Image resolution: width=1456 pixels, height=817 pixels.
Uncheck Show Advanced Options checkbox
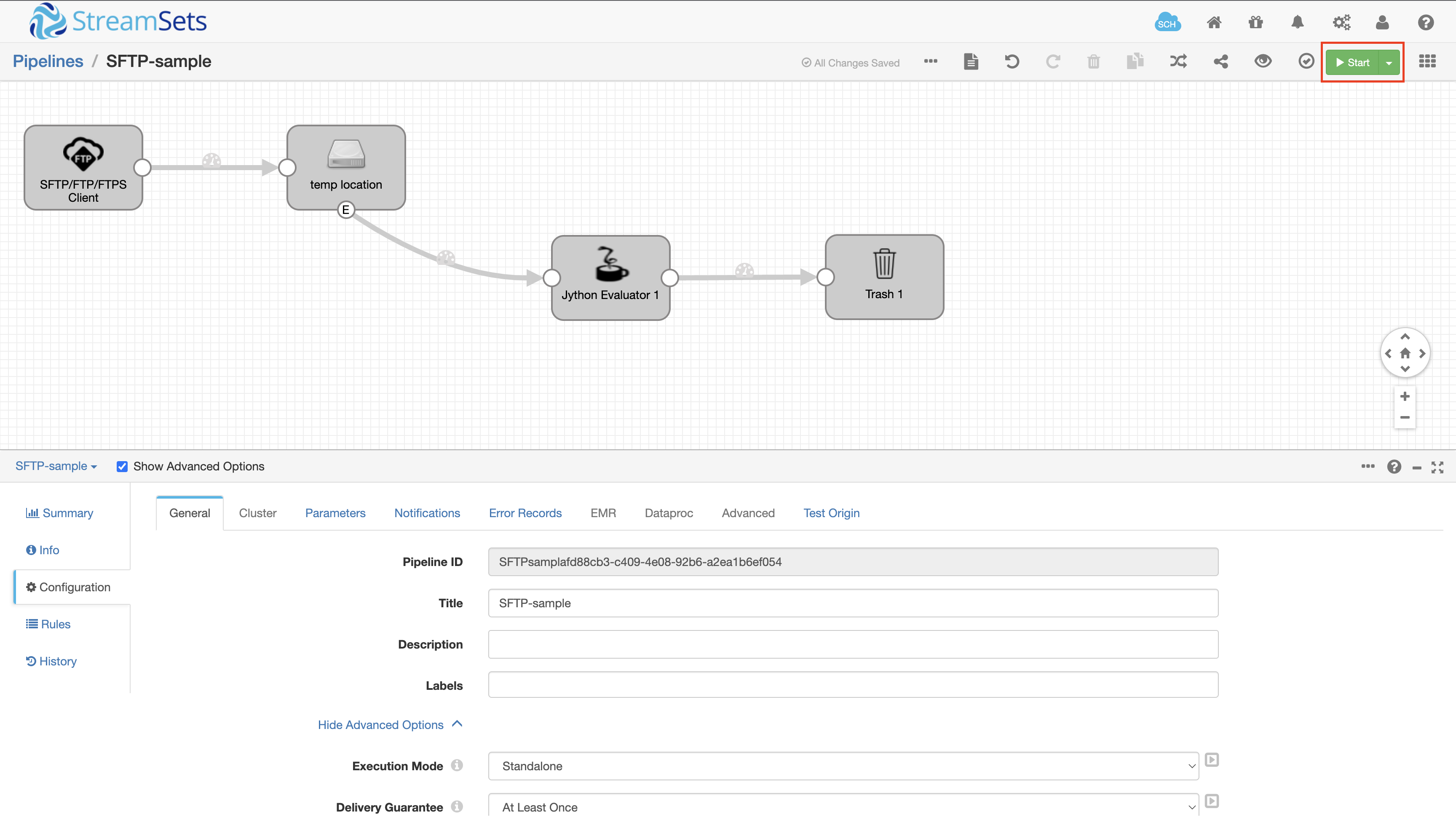(121, 467)
